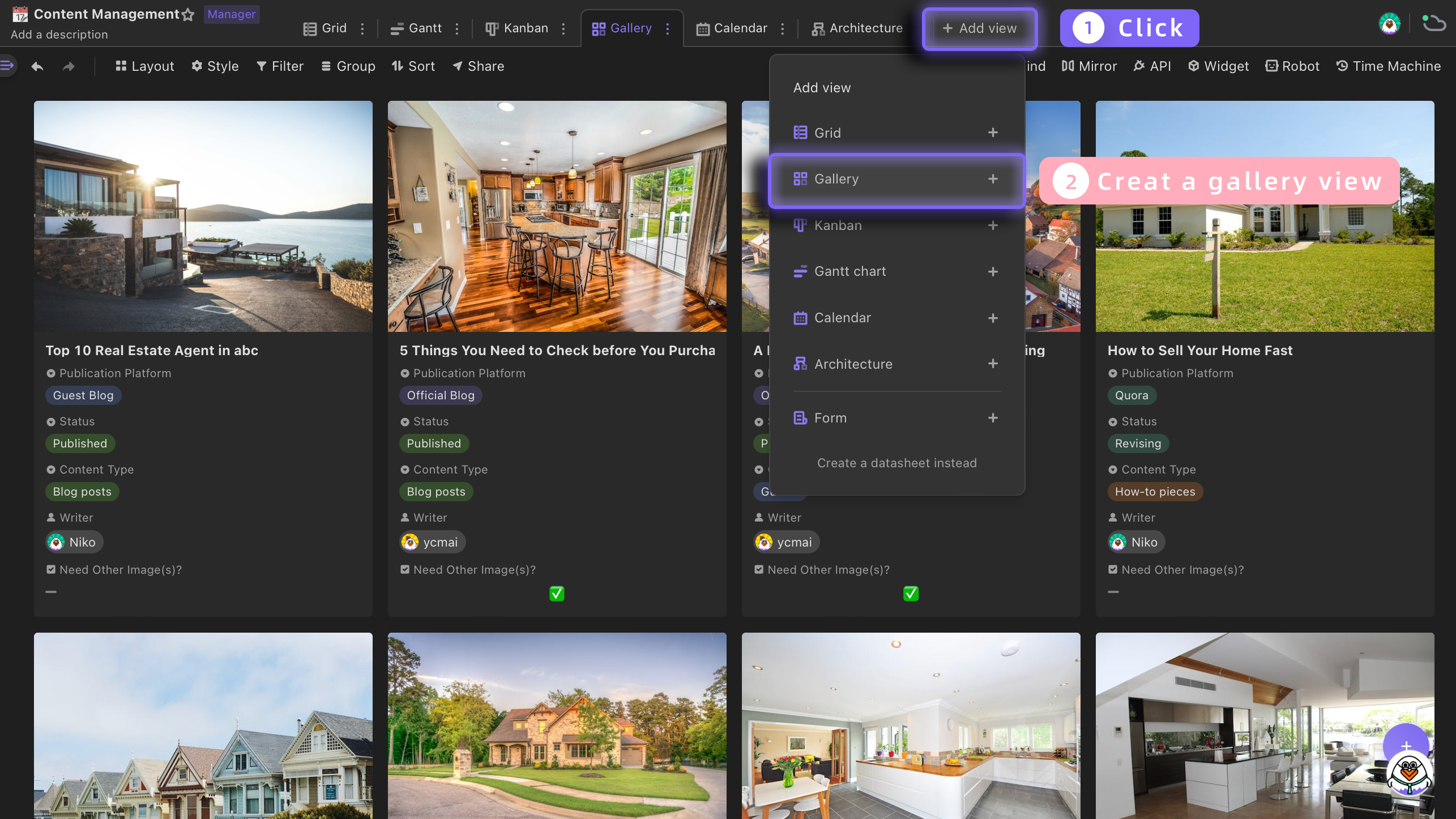Click the sync status cloud icon
Screen dimensions: 1456x819
tap(1434, 23)
